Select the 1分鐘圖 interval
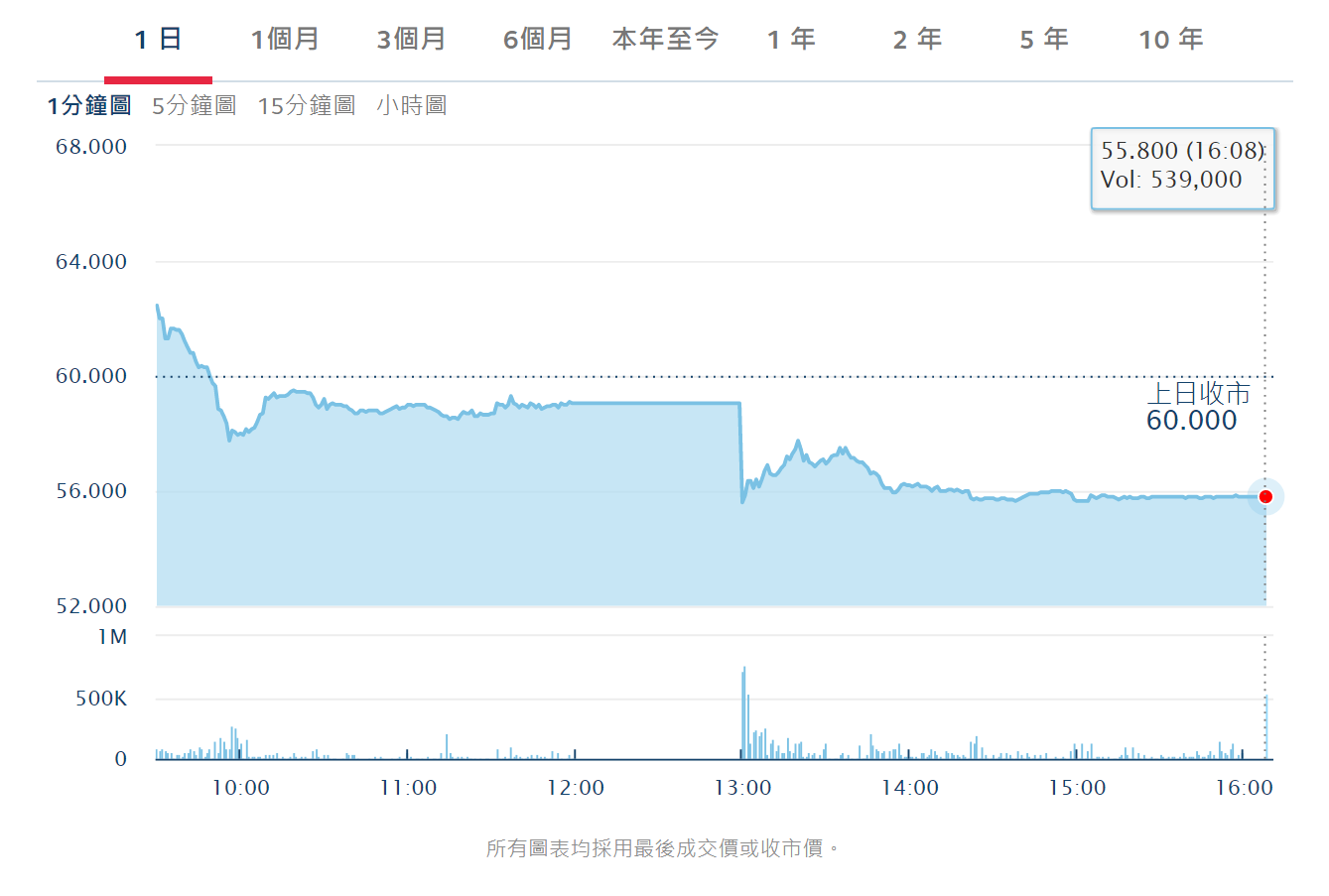Viewport: 1329px width, 896px height. (89, 105)
